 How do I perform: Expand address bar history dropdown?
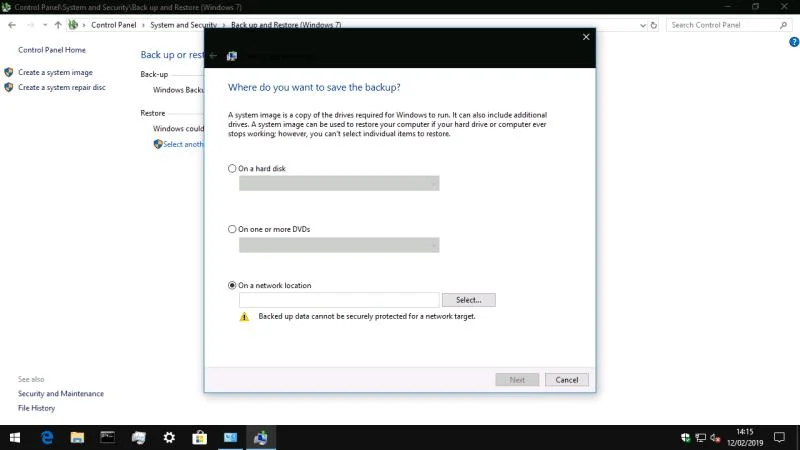click(x=642, y=25)
